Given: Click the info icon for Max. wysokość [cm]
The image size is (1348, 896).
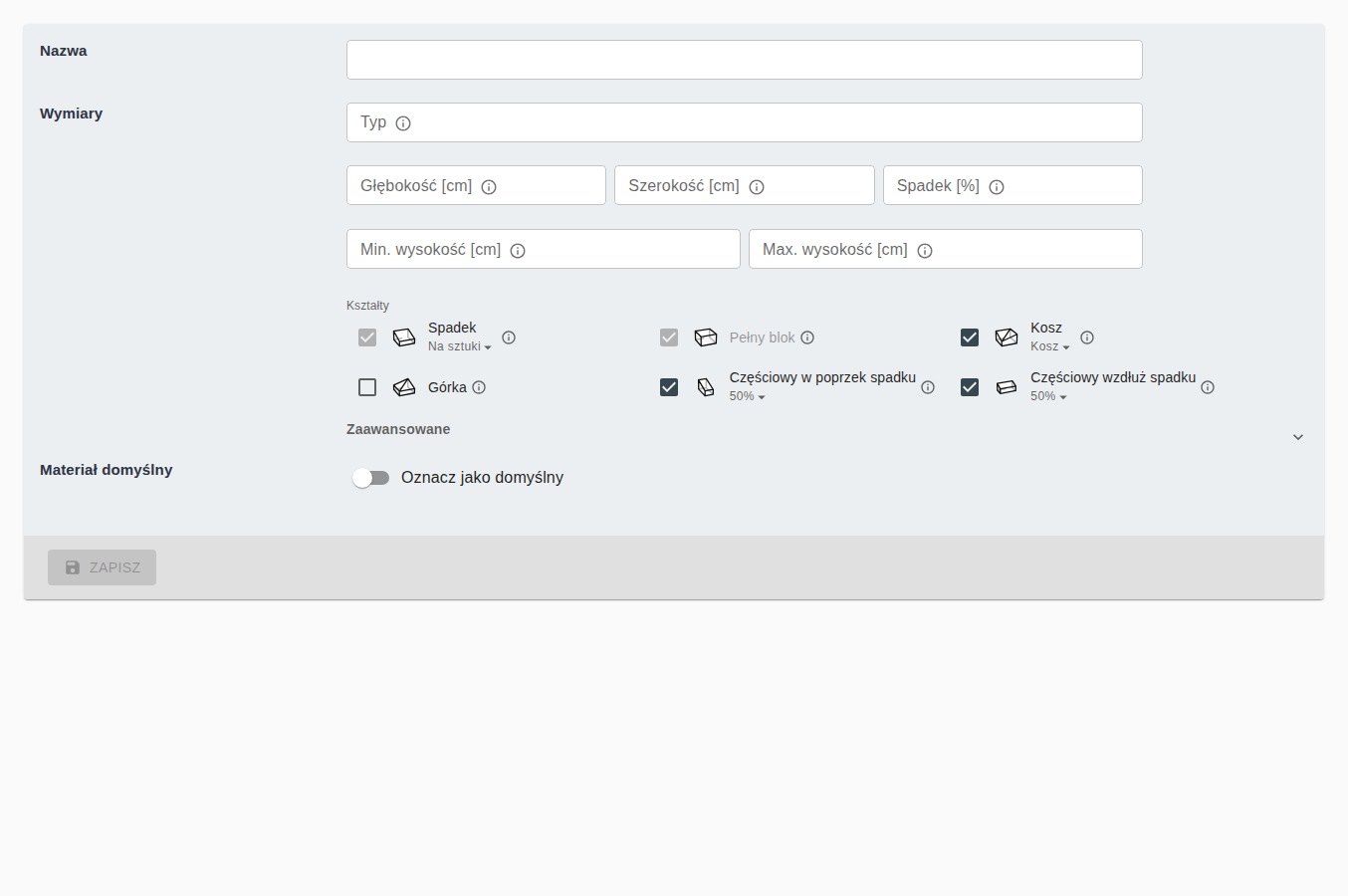Looking at the screenshot, I should click(925, 251).
